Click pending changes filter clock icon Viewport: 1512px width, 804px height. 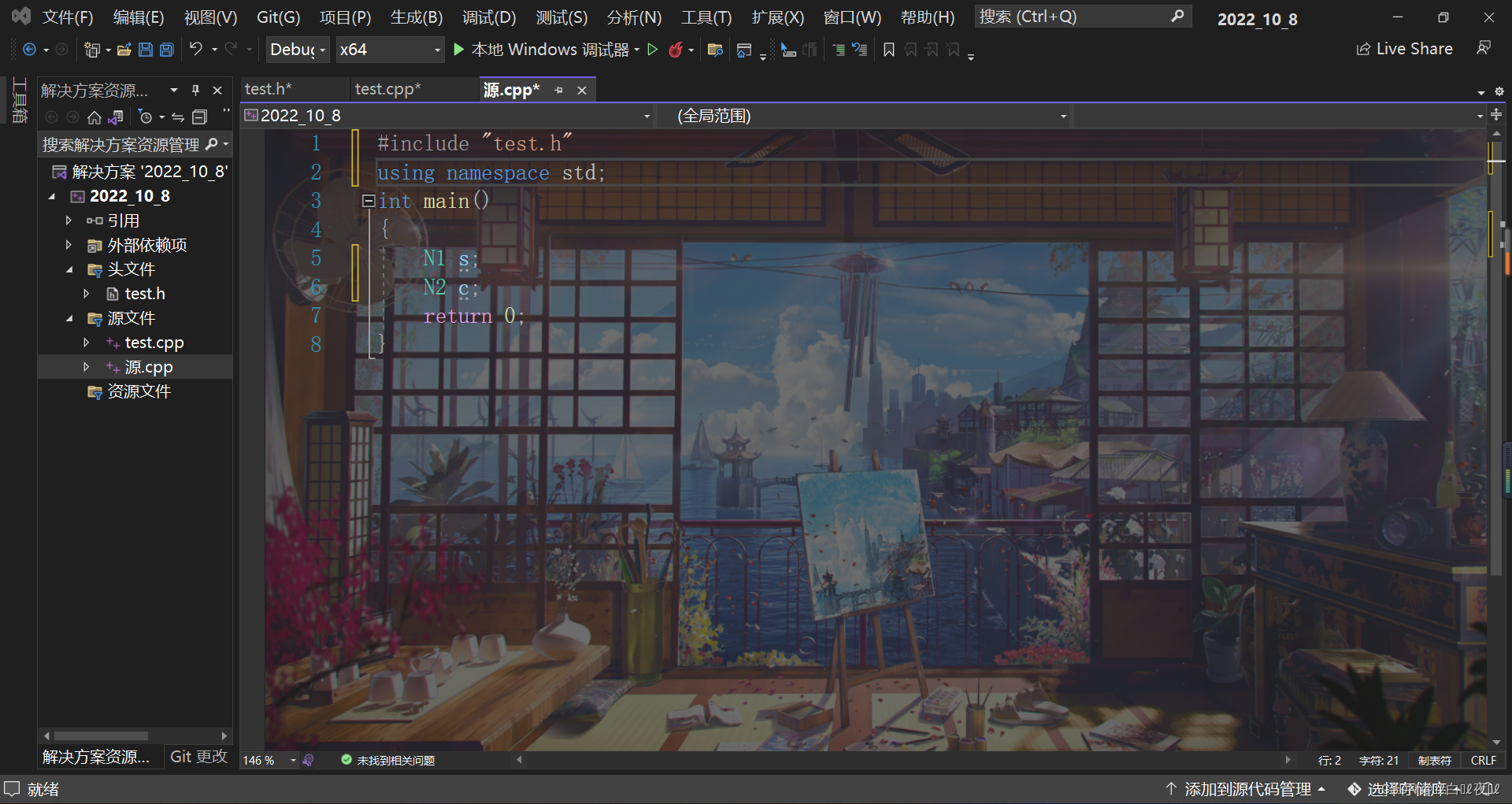coord(145,117)
